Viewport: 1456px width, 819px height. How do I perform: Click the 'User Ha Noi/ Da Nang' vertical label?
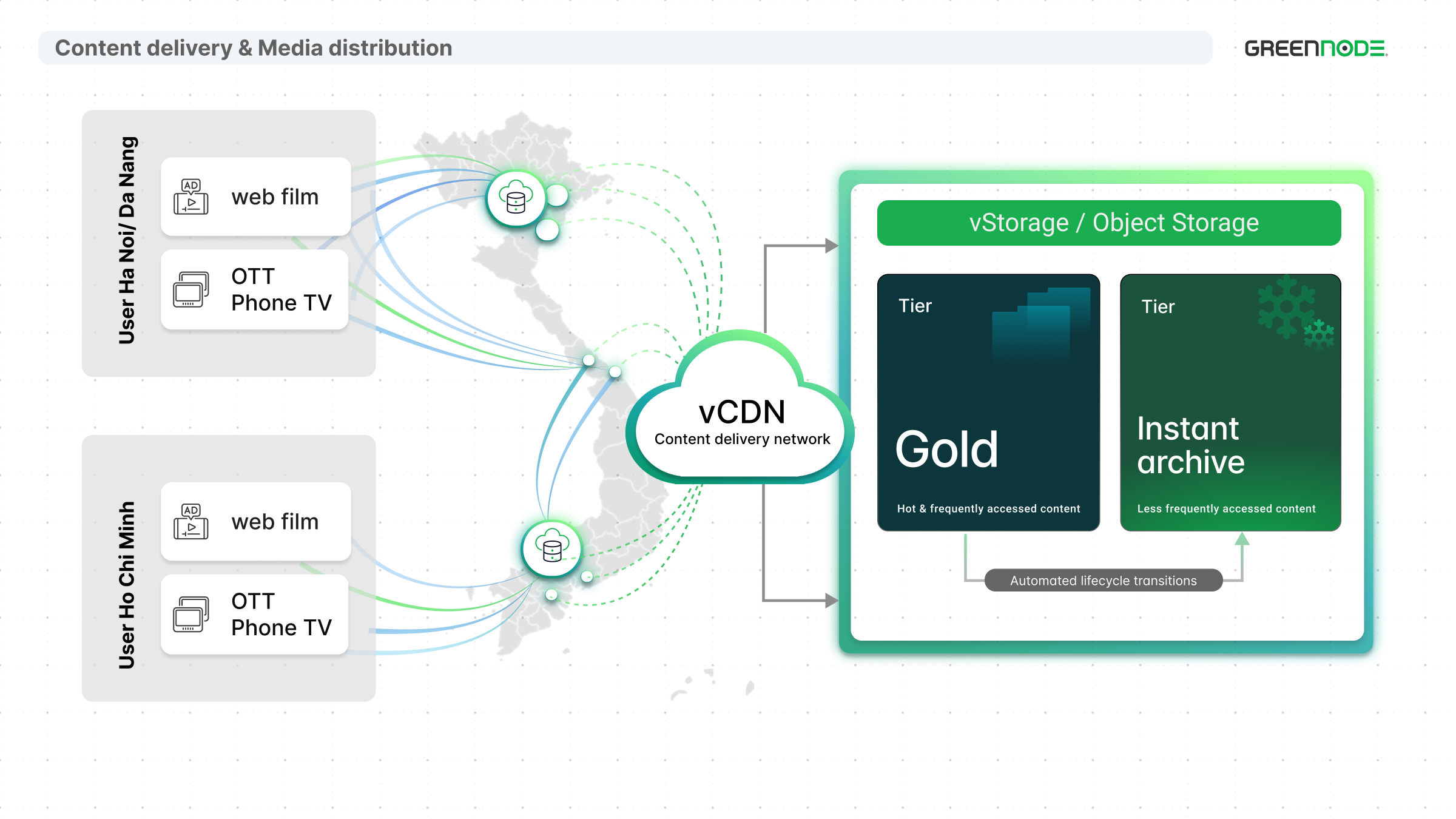(127, 240)
